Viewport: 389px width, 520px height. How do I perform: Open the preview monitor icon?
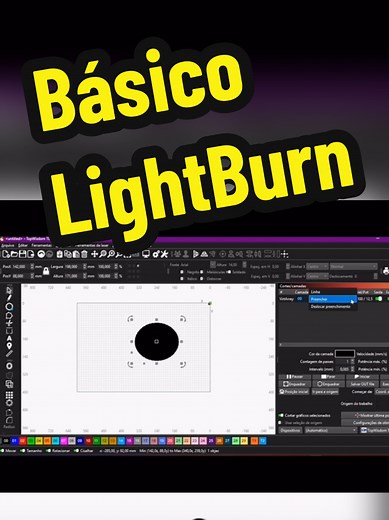tap(146, 254)
